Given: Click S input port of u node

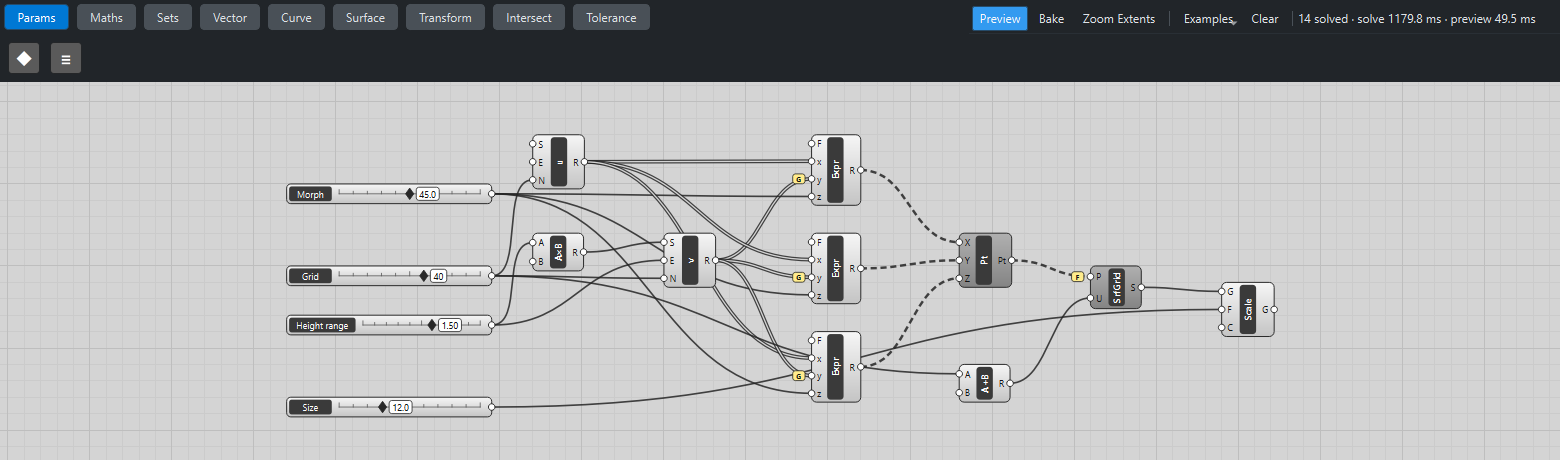Looking at the screenshot, I should click(x=532, y=144).
